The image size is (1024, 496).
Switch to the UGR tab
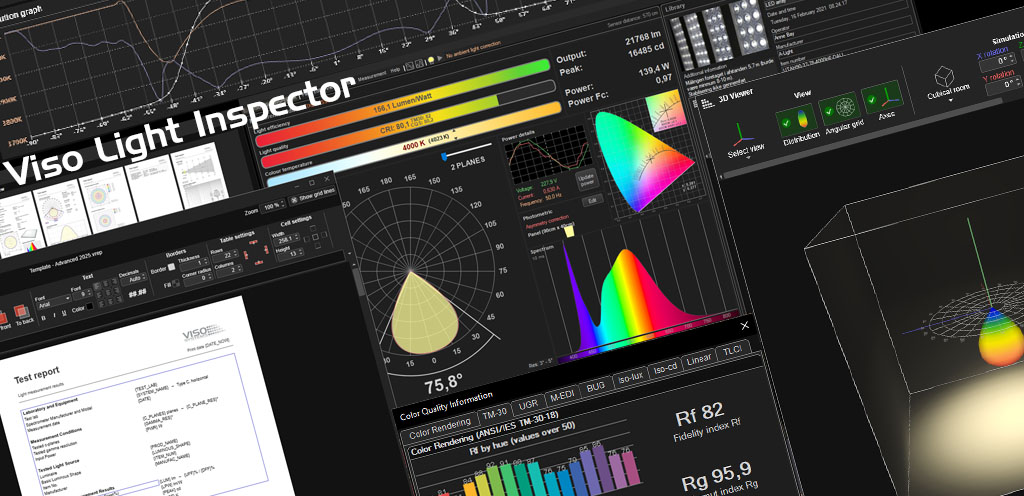528,405
